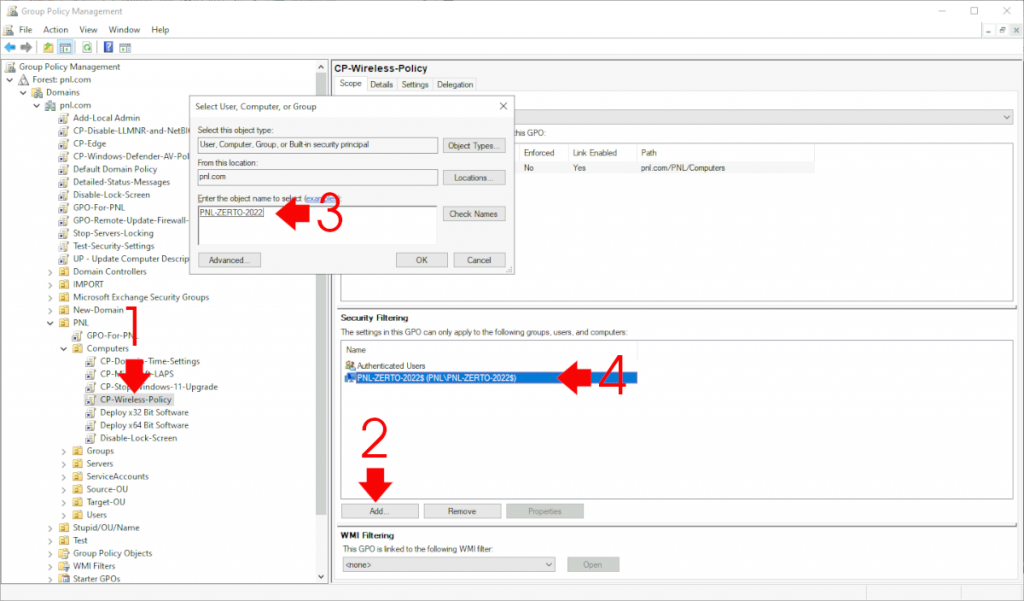Click the Help toolbar icon
The height and width of the screenshot is (601, 1024).
tap(108, 46)
